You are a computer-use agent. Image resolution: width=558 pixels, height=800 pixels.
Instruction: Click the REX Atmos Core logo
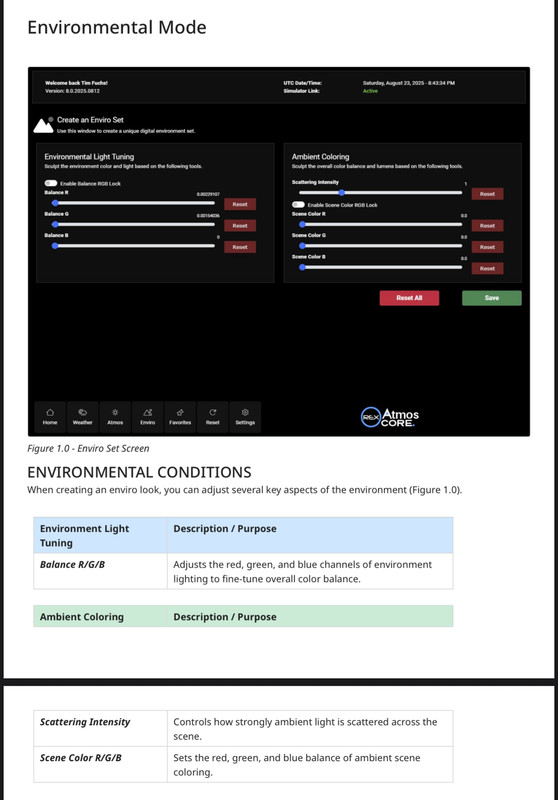coord(390,417)
